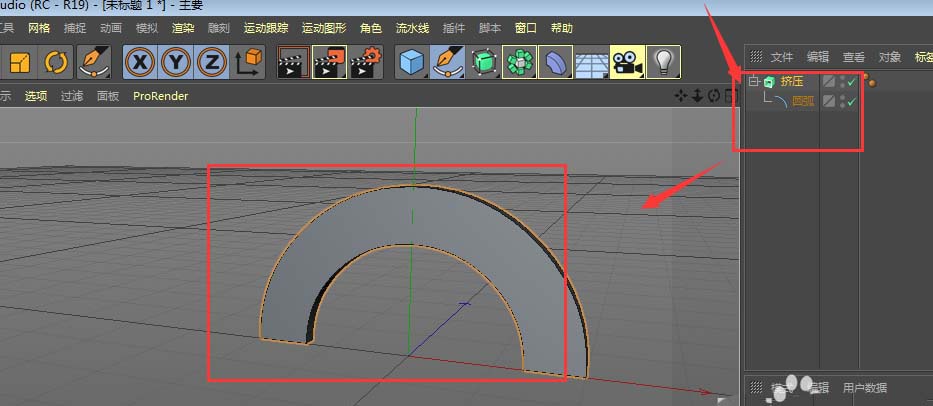Image resolution: width=933 pixels, height=406 pixels.
Task: Add a light with the bulb icon
Action: point(661,63)
